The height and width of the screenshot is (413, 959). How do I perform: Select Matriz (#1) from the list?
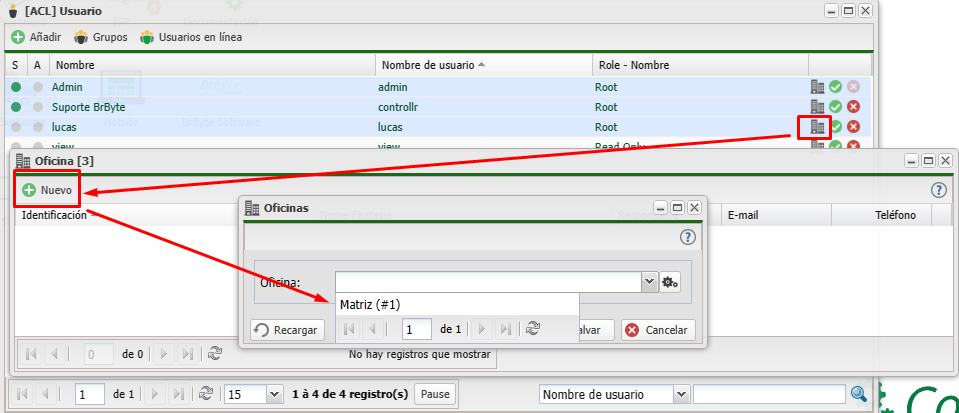tap(370, 305)
